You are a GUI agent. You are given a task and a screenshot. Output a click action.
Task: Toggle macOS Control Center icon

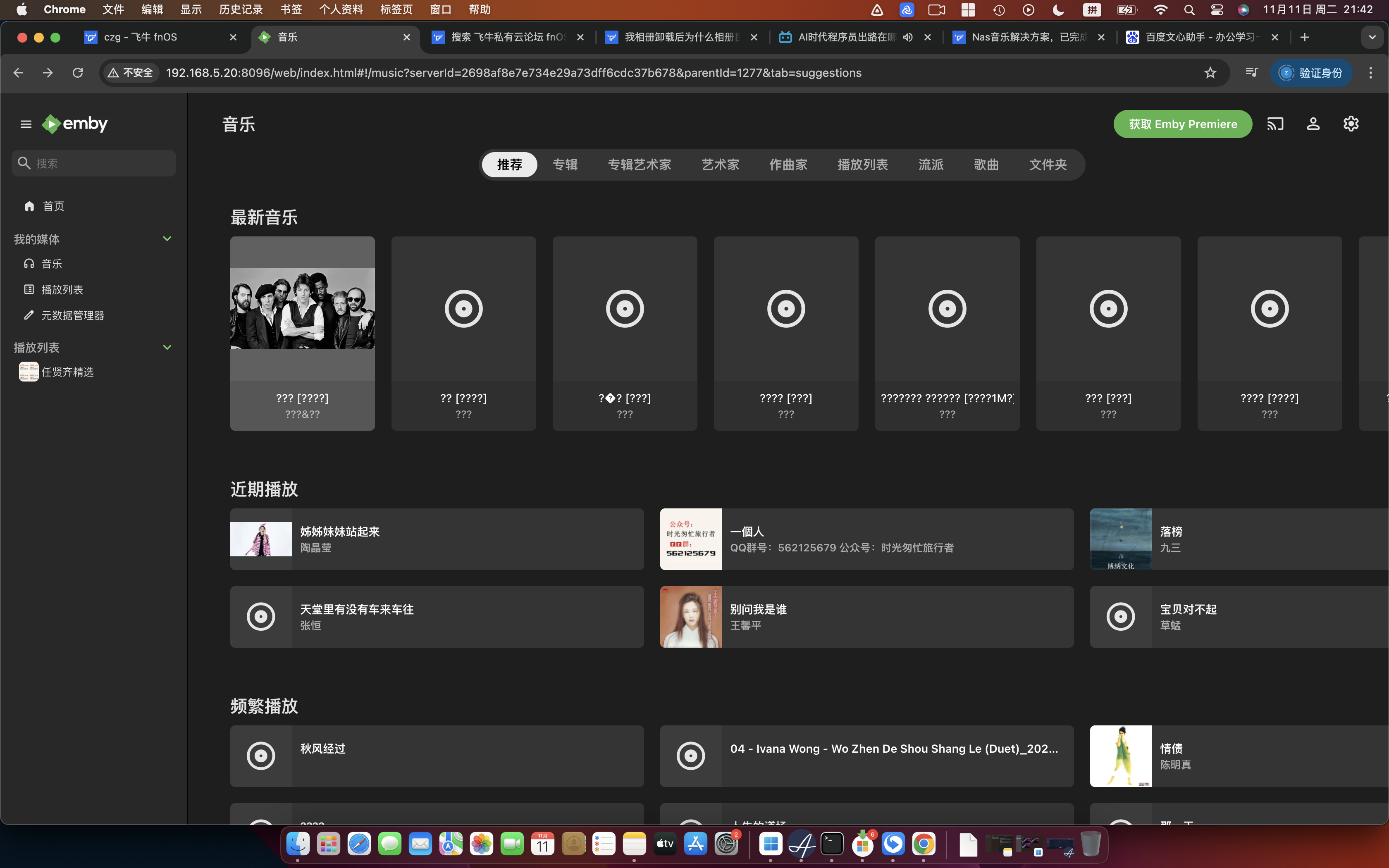(1217, 10)
